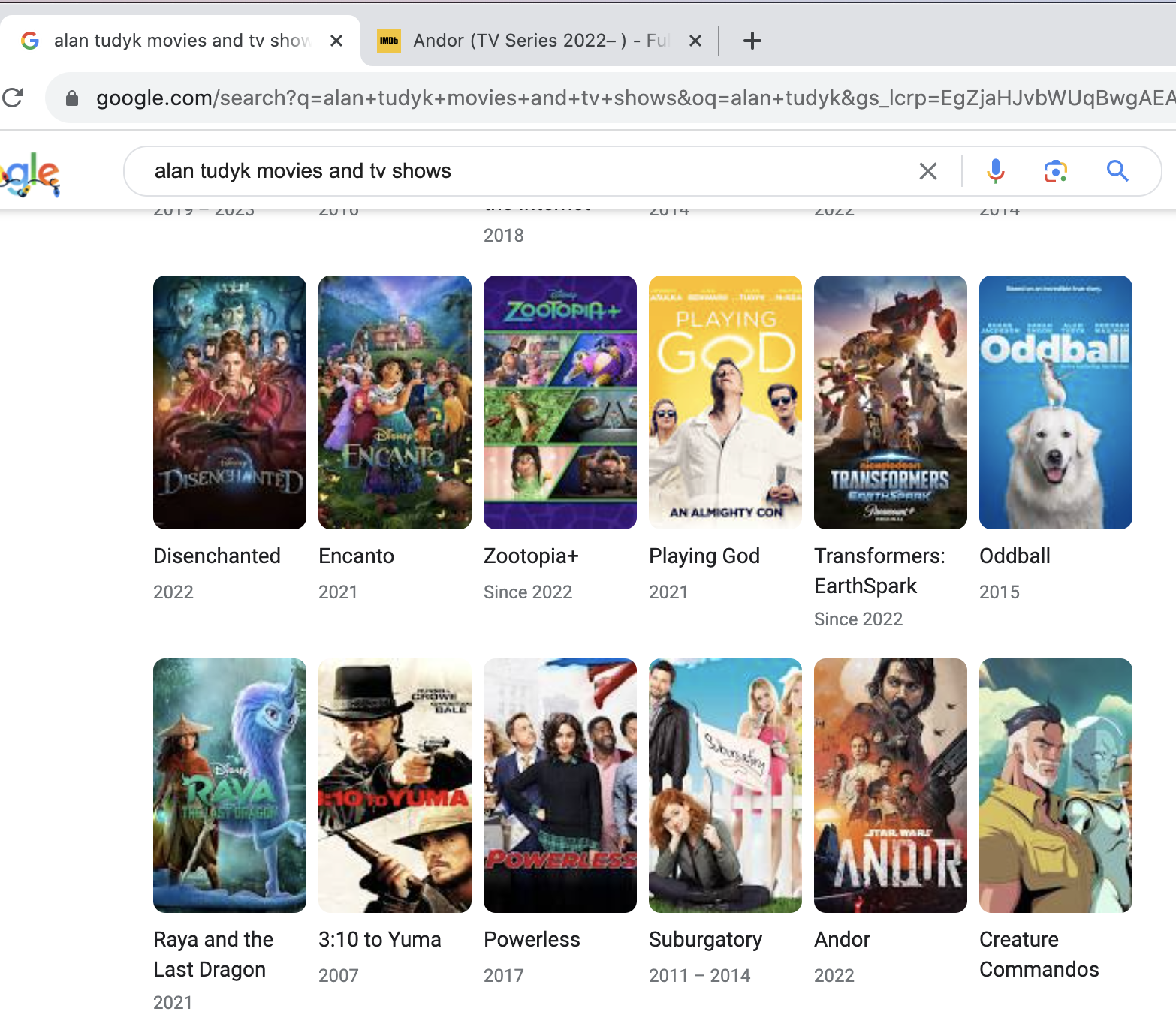Image resolution: width=1176 pixels, height=1024 pixels.
Task: Click the '2018' year text
Action: (x=504, y=235)
